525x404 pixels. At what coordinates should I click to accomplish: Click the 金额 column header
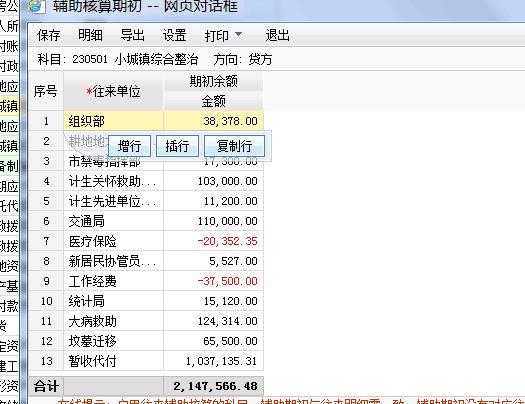tap(213, 101)
